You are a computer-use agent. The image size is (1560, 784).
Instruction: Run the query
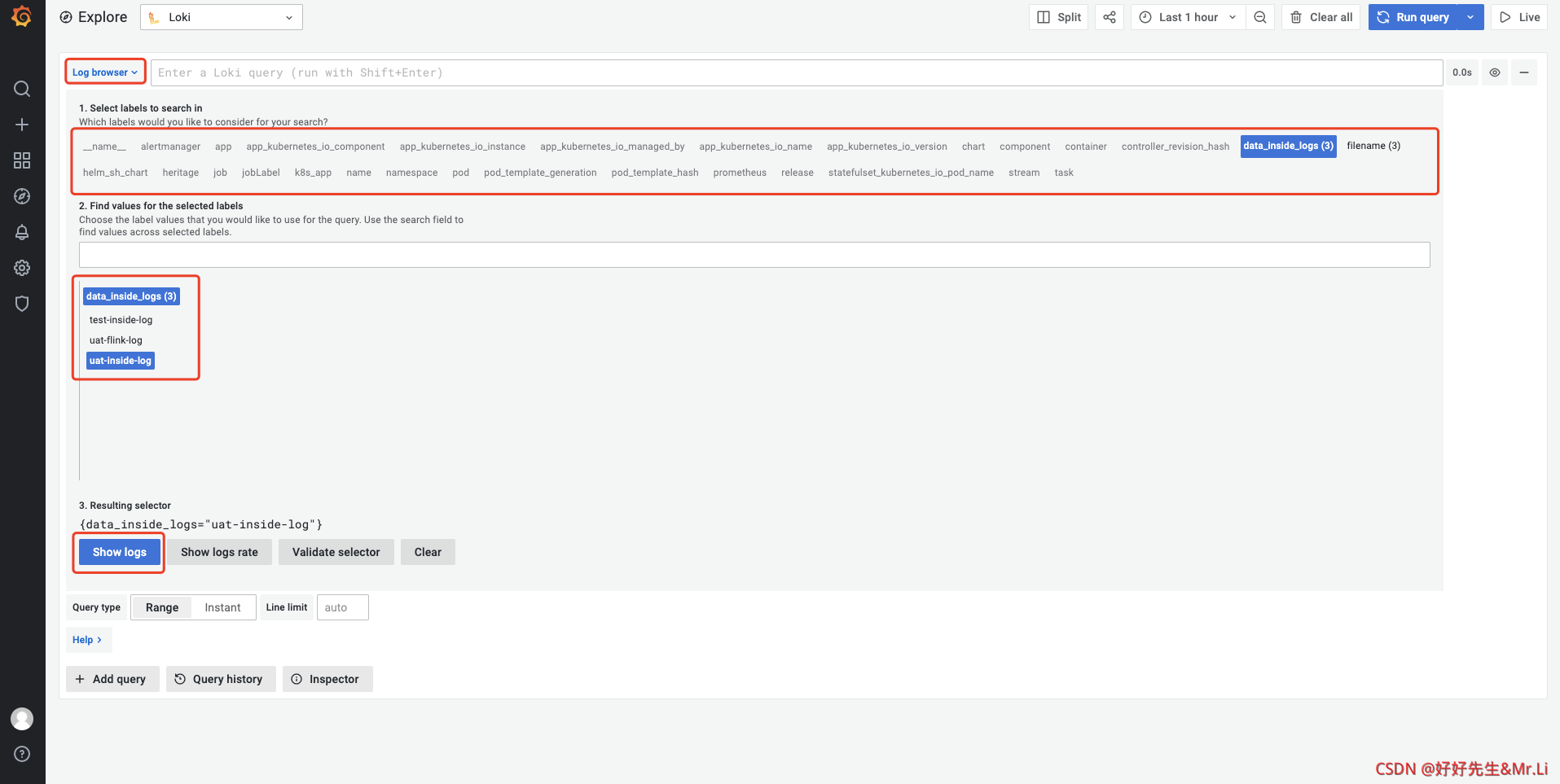(1413, 17)
